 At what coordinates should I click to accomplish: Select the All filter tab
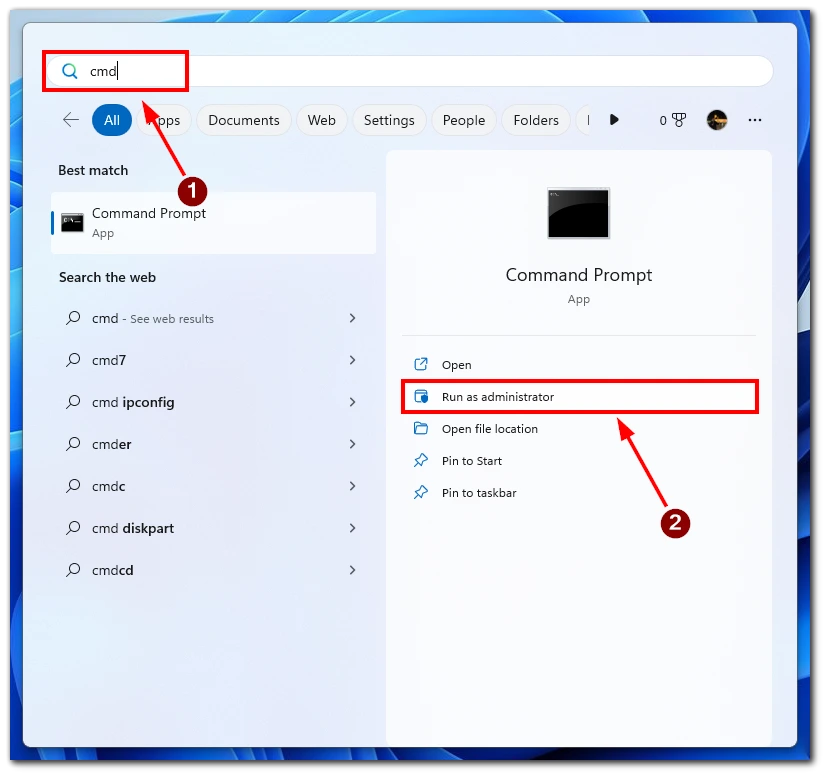(111, 120)
